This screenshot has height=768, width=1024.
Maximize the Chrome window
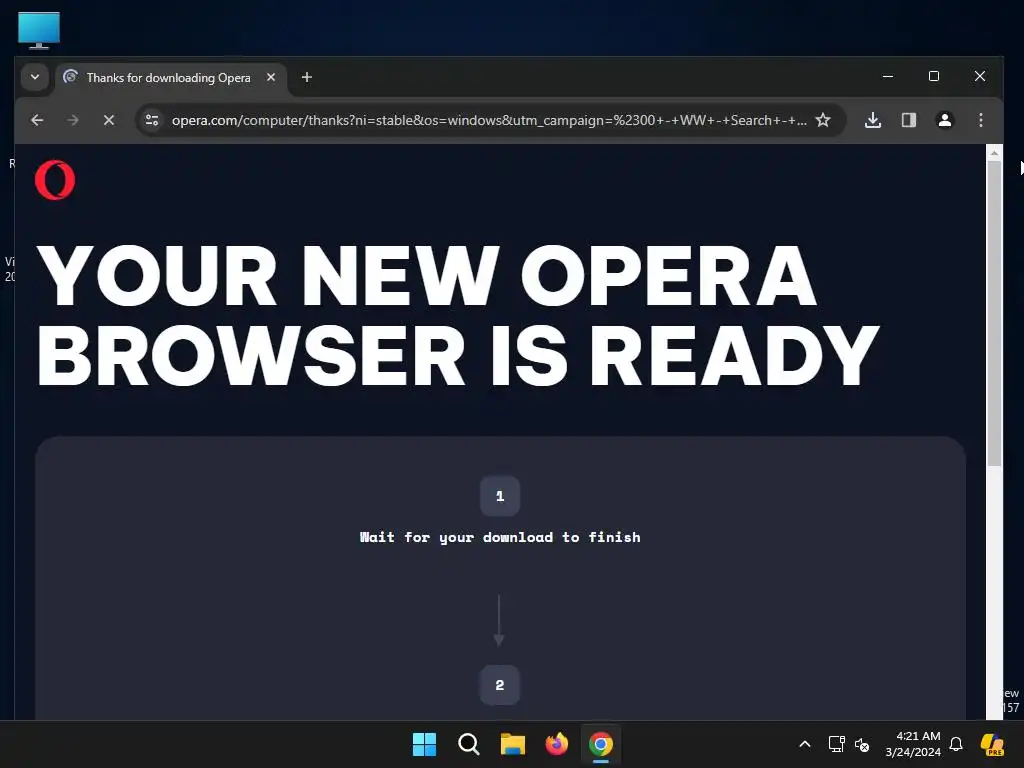tap(934, 76)
